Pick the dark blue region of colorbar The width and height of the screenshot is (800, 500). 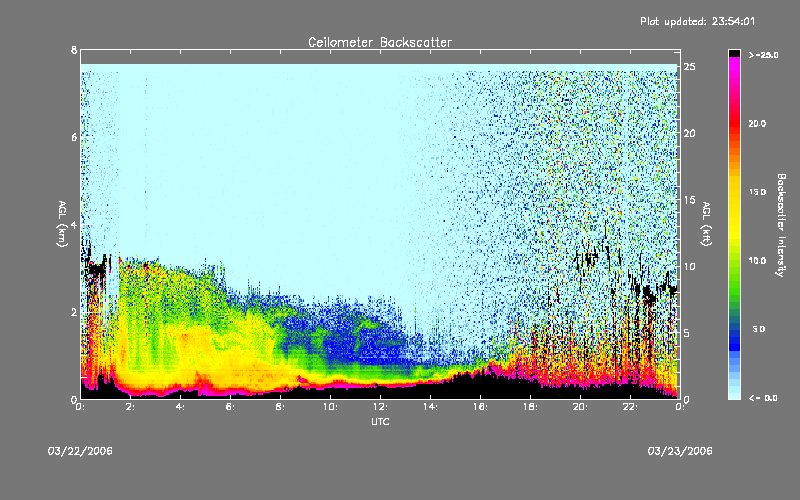click(x=735, y=335)
